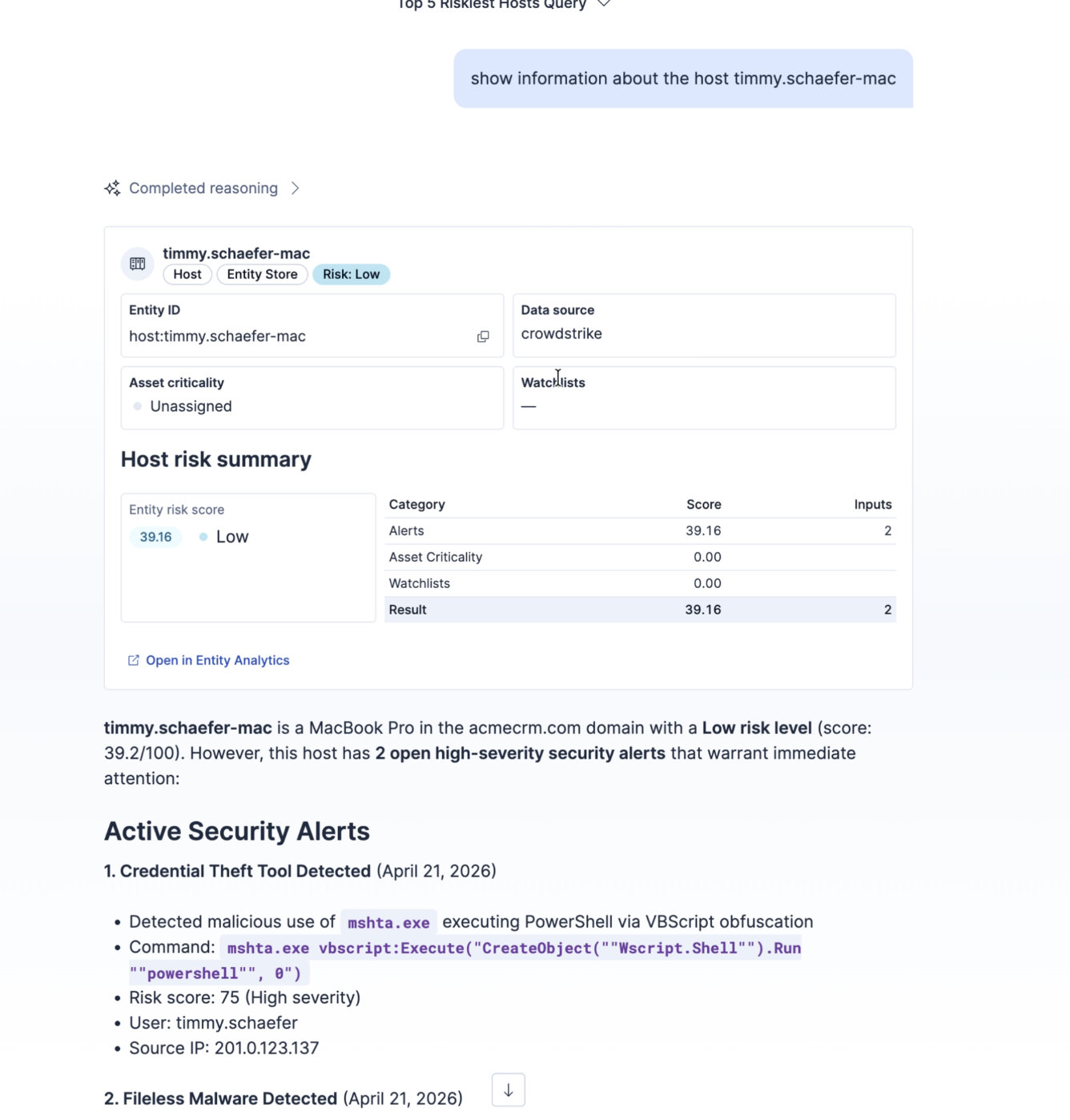The image size is (1070, 1120).
Task: Click the mshta.exe inline code token
Action: [x=388, y=922]
